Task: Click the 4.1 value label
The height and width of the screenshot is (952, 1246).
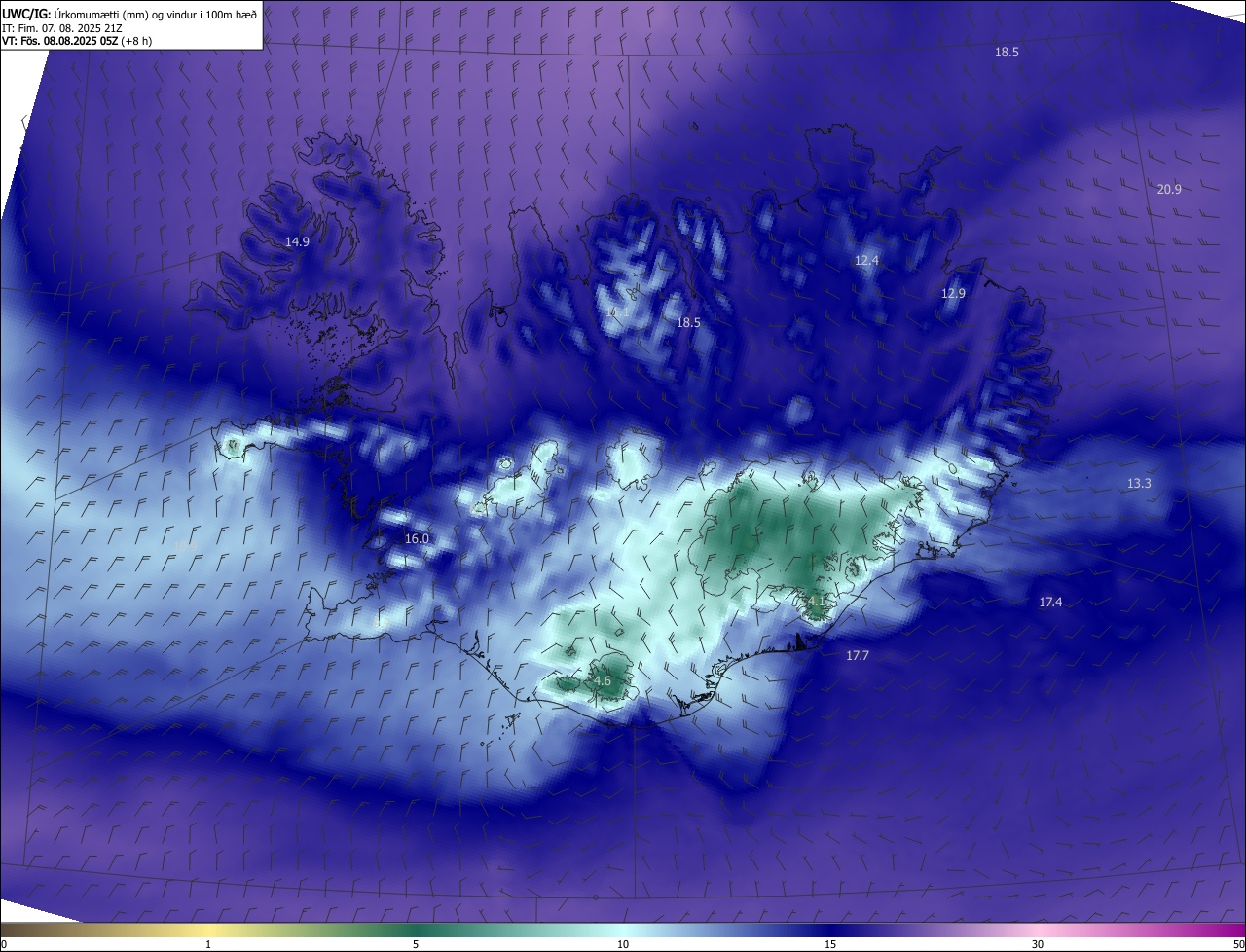Action: (x=816, y=603)
